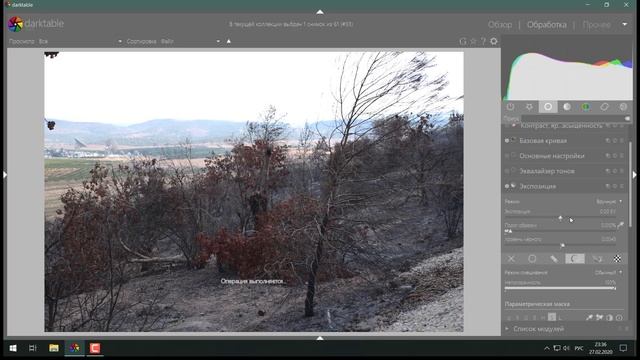
Task: Open the effects modules group icon
Action: (623, 107)
